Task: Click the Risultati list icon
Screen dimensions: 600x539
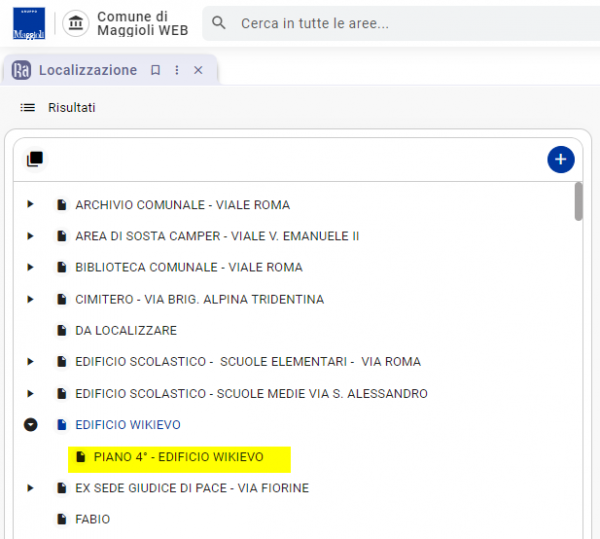Action: pos(28,108)
